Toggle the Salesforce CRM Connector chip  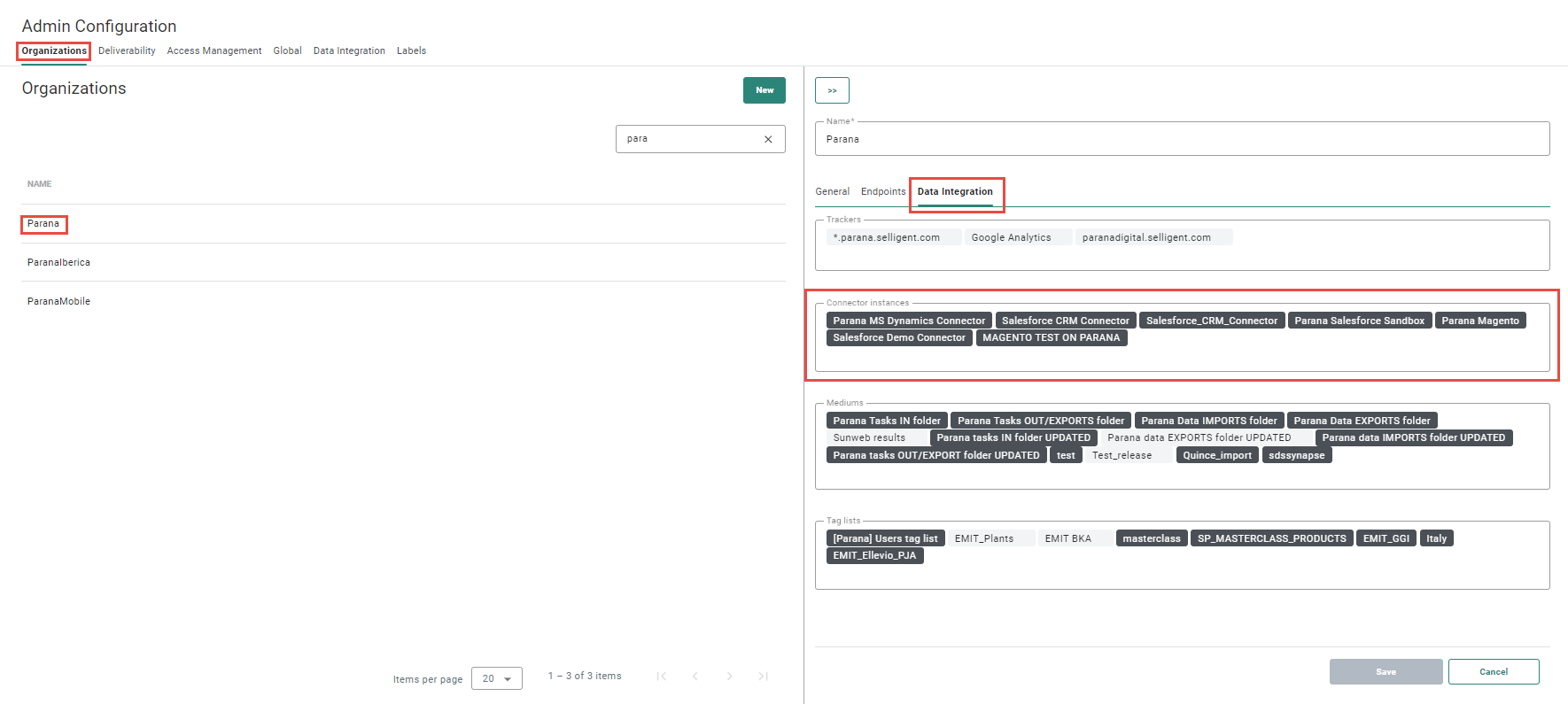1065,321
